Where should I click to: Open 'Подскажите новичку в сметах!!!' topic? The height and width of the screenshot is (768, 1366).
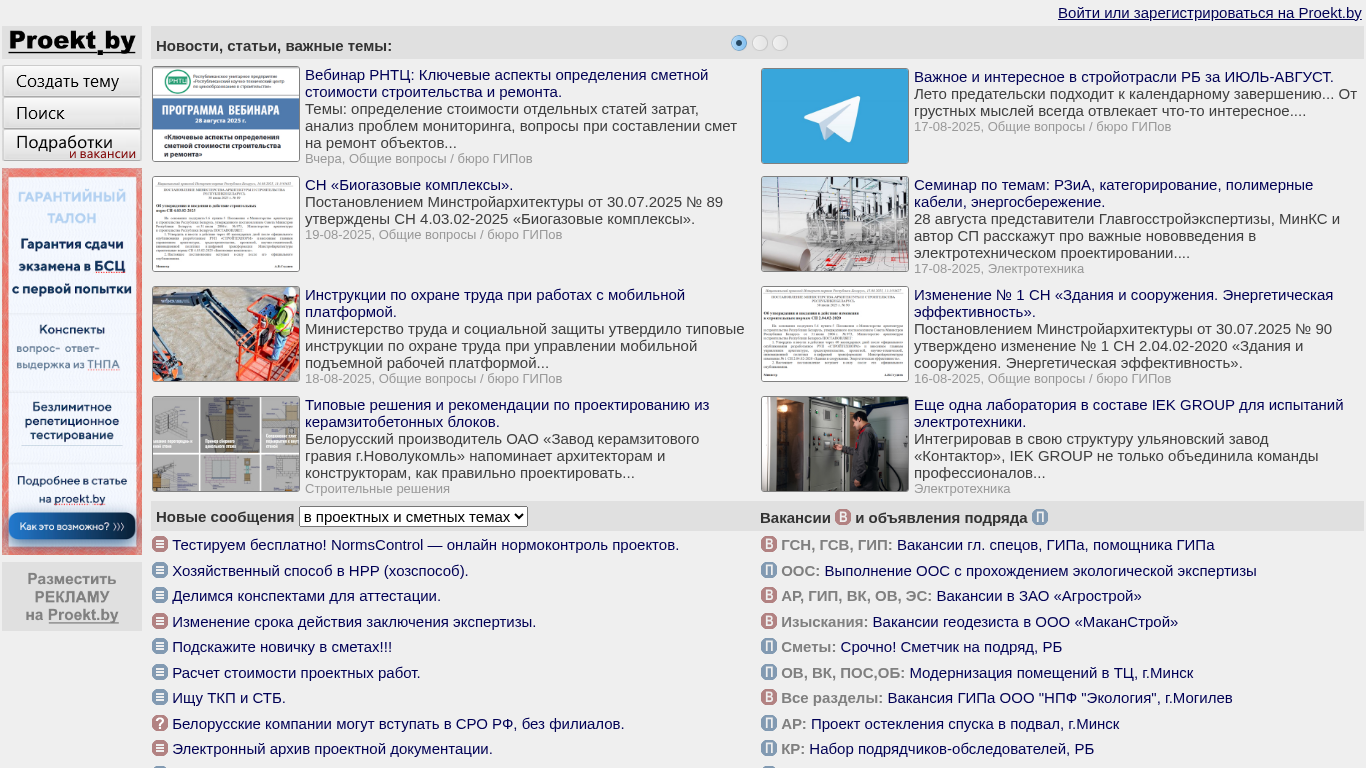pos(282,647)
